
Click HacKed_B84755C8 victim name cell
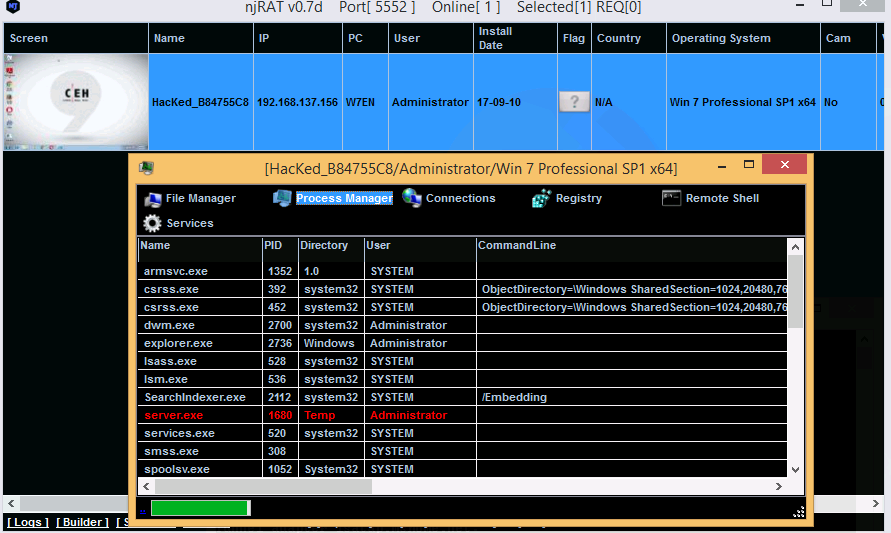pyautogui.click(x=200, y=102)
